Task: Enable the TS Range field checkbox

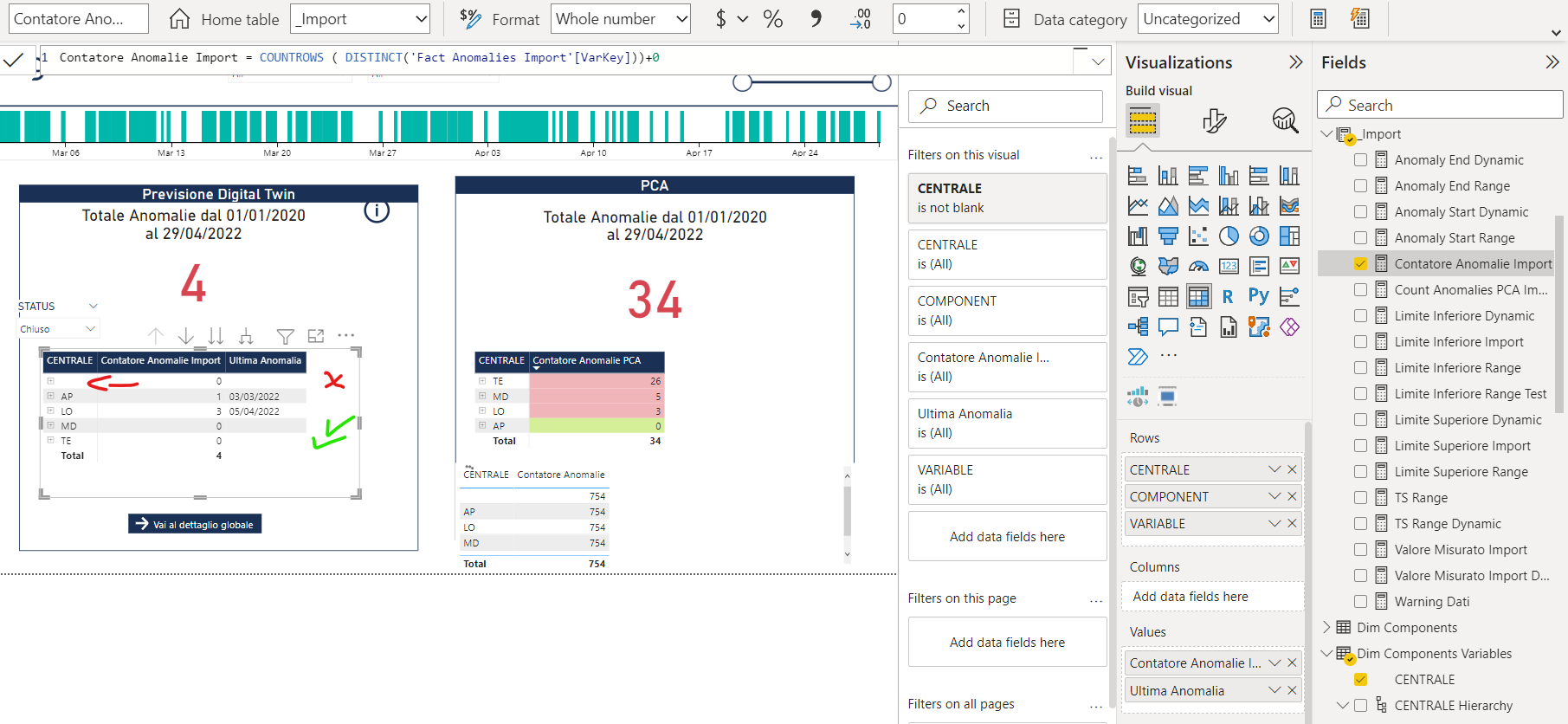Action: click(1360, 498)
